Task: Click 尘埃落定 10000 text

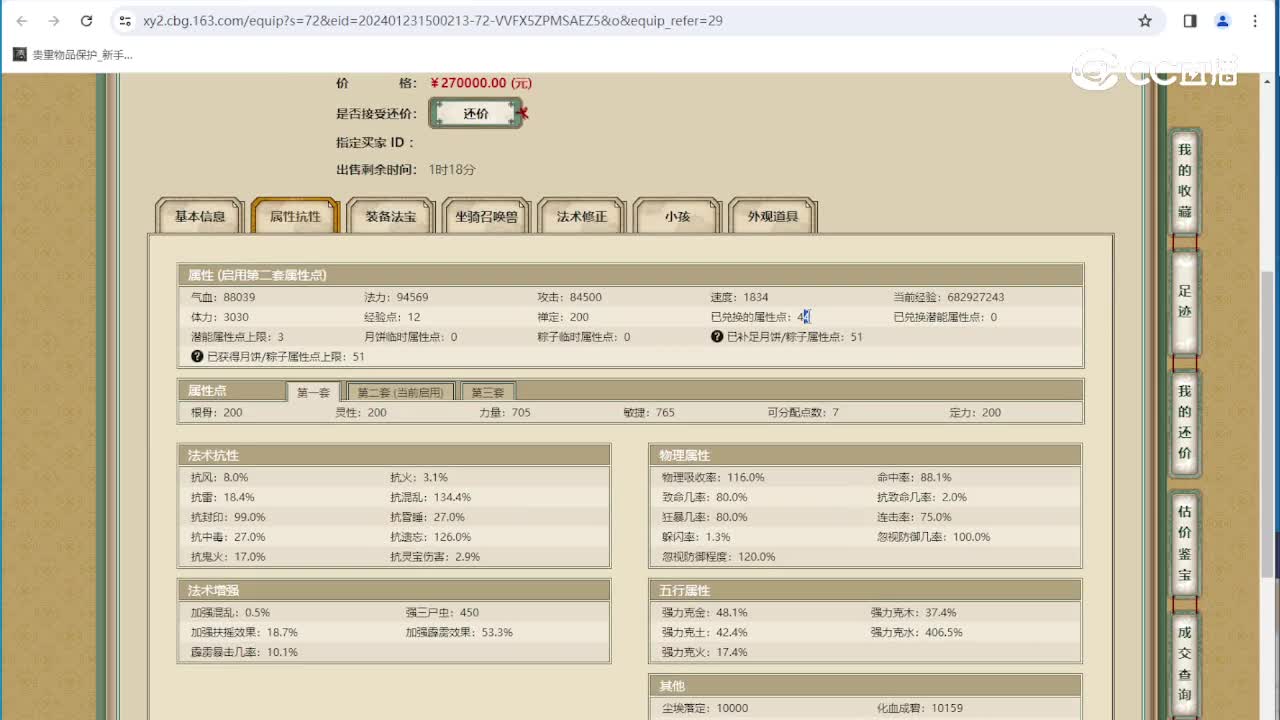Action: [x=704, y=708]
